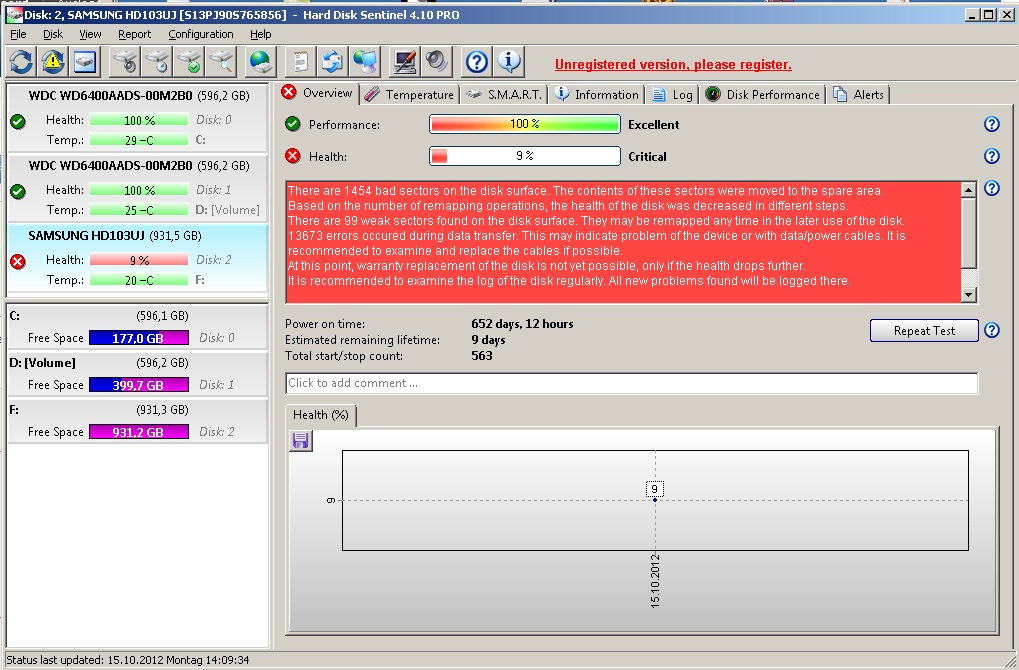Click the send report envelope toolbar icon
1019x670 pixels.
(333, 62)
